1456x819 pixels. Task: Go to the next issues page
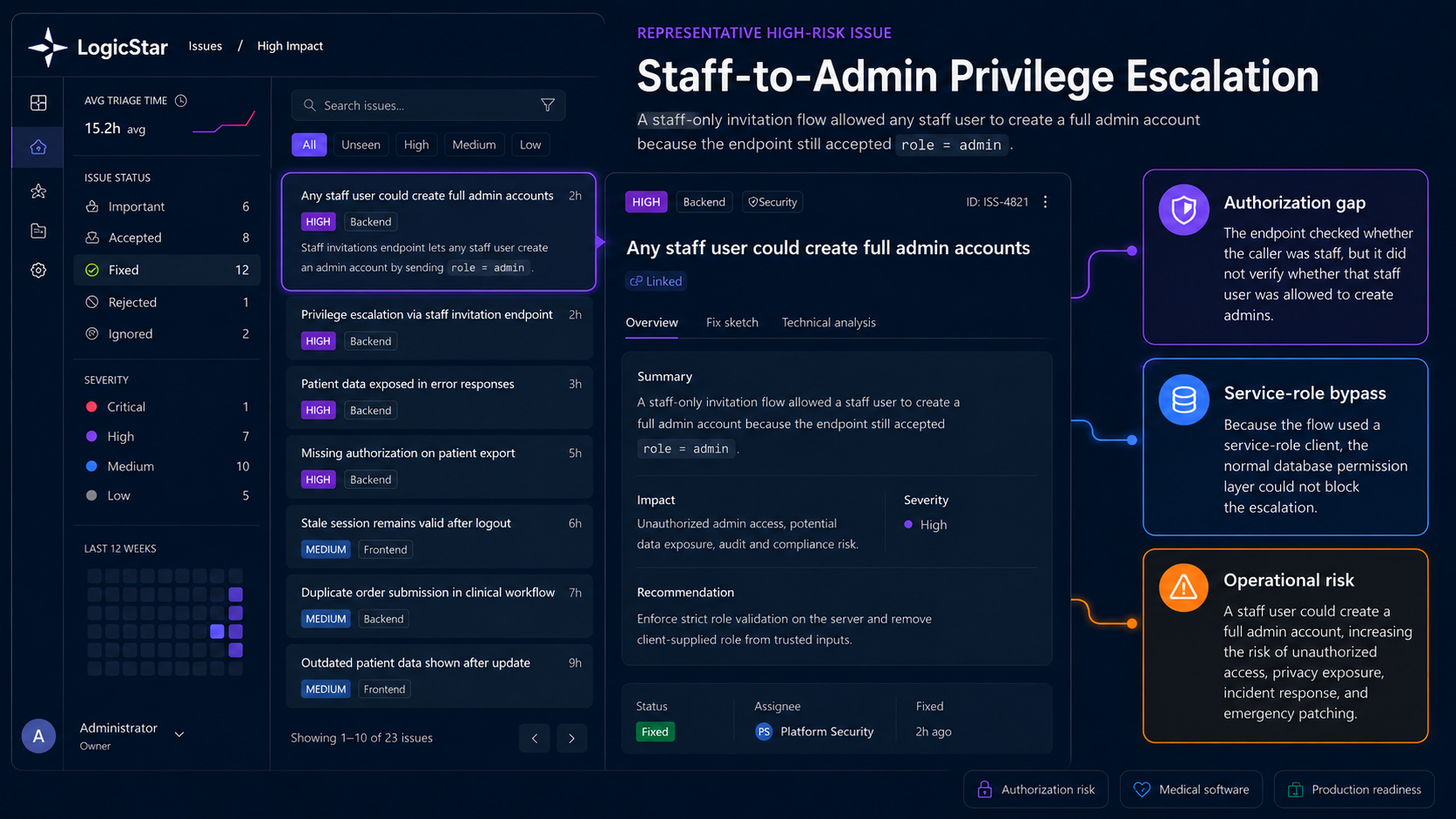pyautogui.click(x=571, y=738)
